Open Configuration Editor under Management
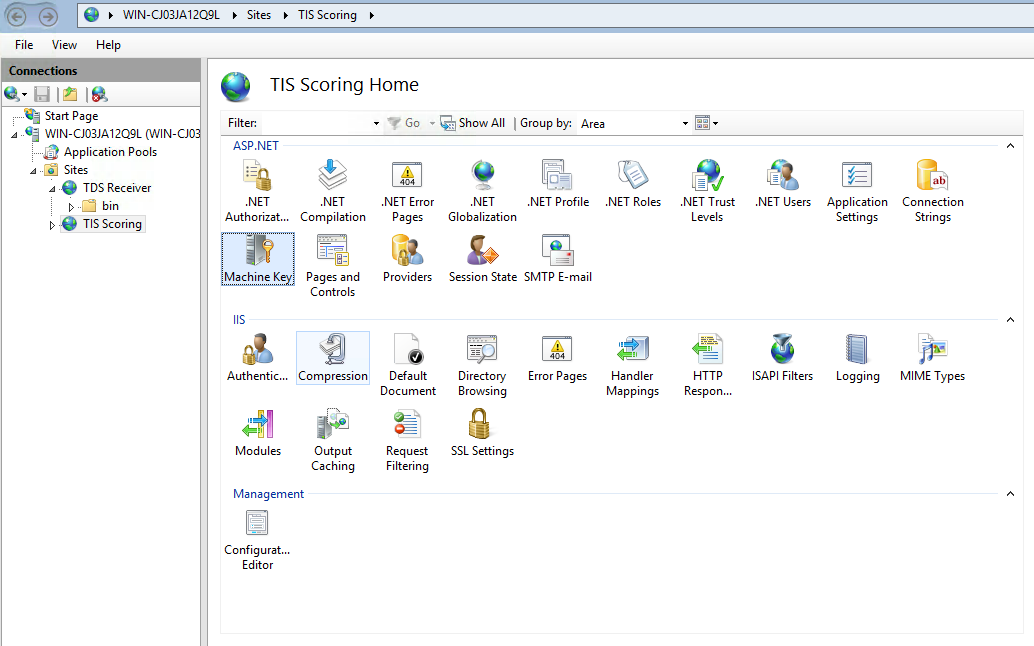Viewport: 1034px width, 646px height. pyautogui.click(x=257, y=540)
